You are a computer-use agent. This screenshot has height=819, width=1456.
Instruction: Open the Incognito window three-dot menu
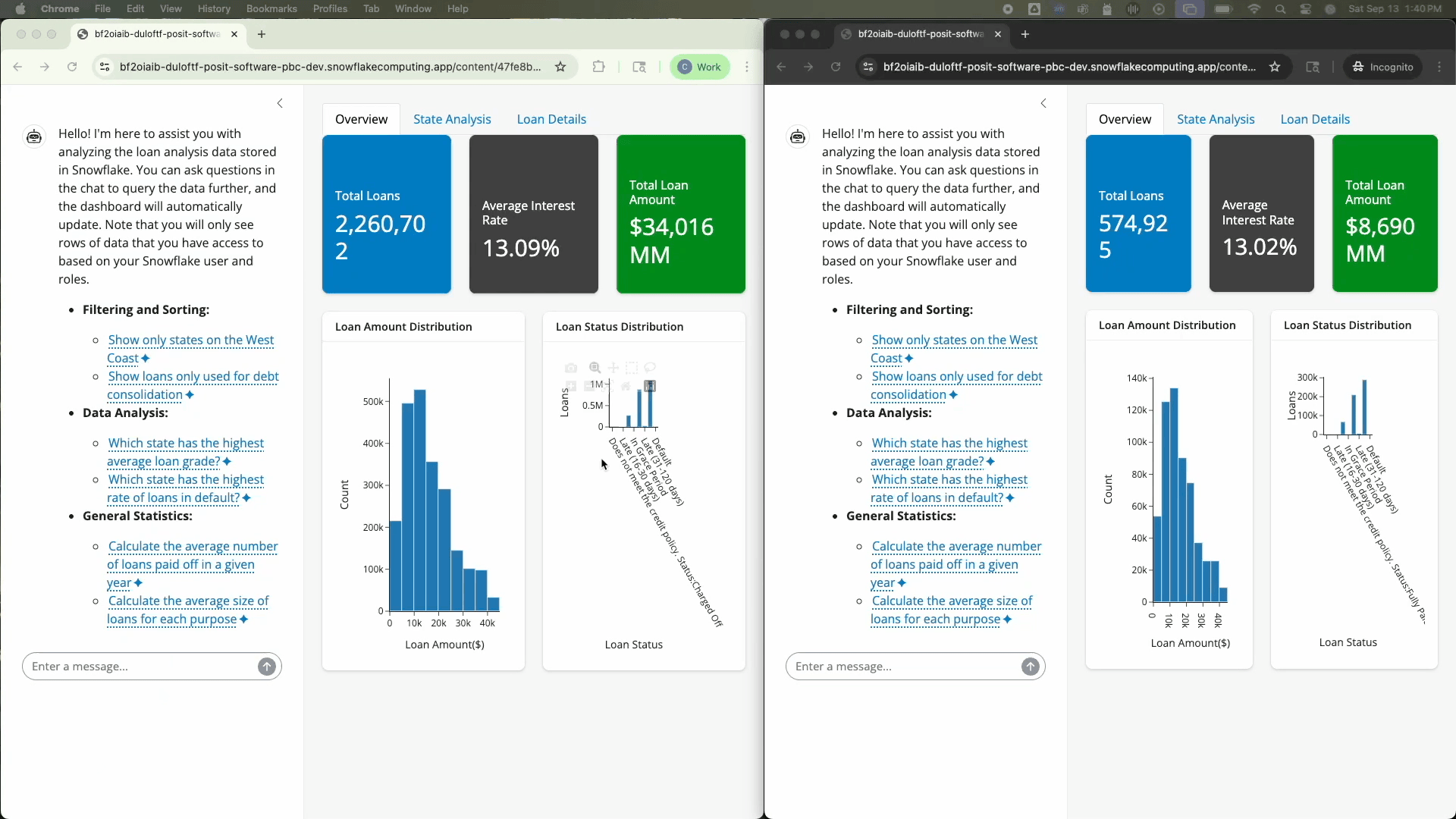[1440, 67]
